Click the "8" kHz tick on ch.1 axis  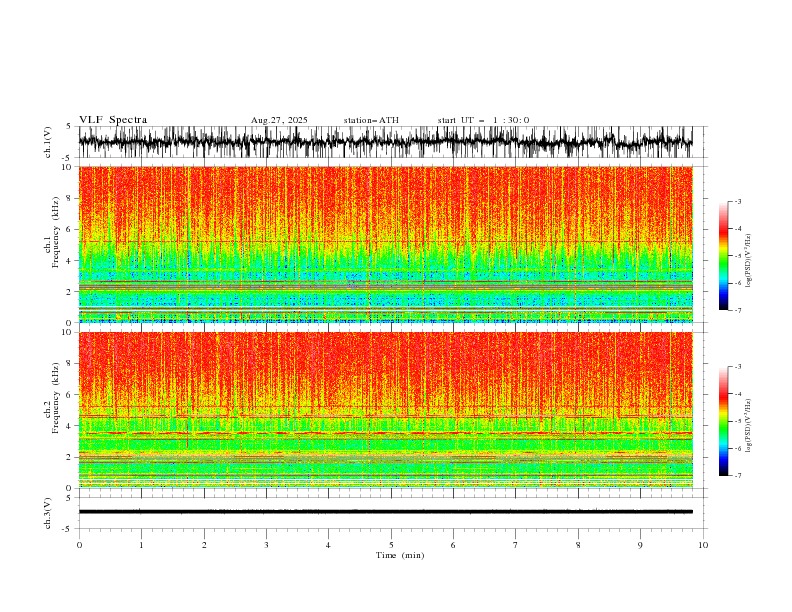(70, 198)
